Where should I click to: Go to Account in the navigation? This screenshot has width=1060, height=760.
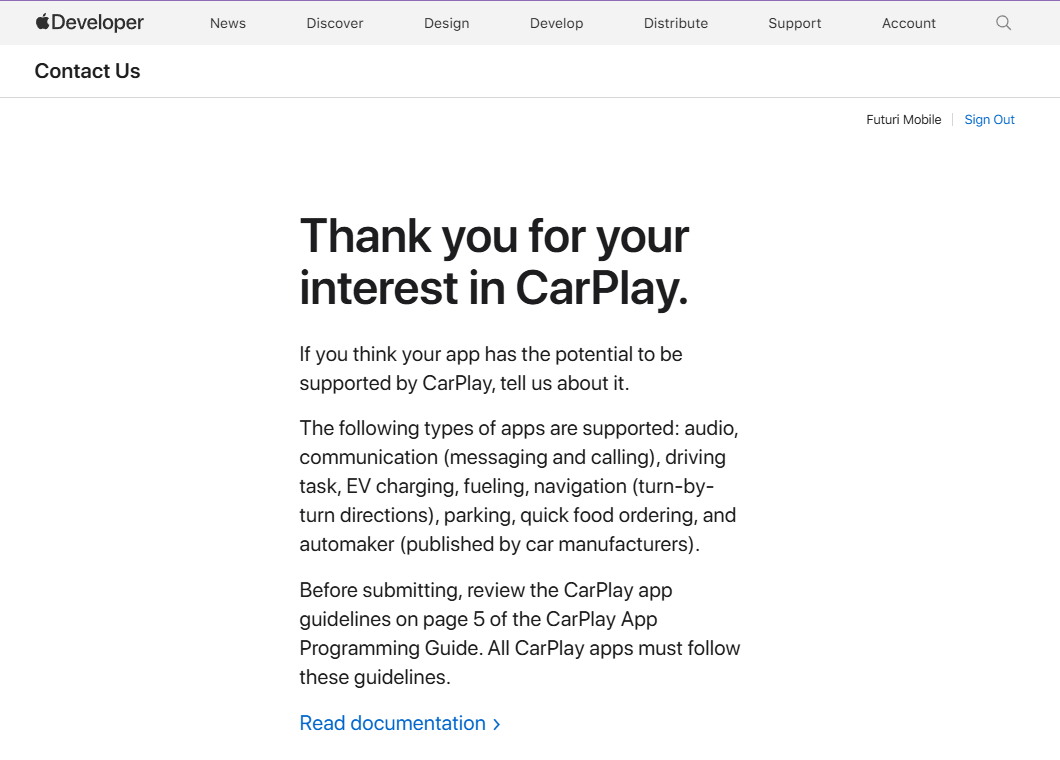tap(909, 23)
